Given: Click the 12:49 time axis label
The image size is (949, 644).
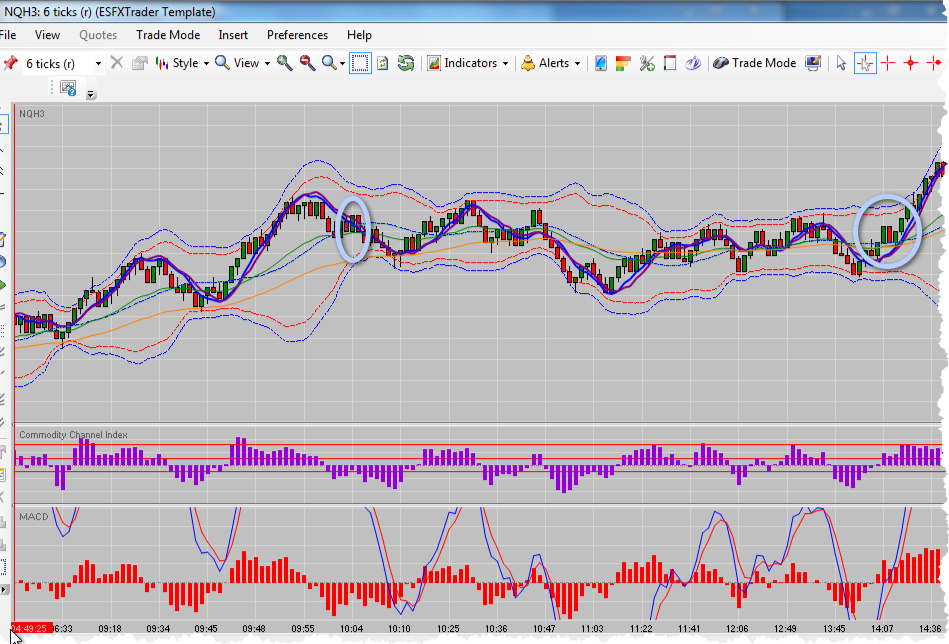Looking at the screenshot, I should pyautogui.click(x=785, y=628).
